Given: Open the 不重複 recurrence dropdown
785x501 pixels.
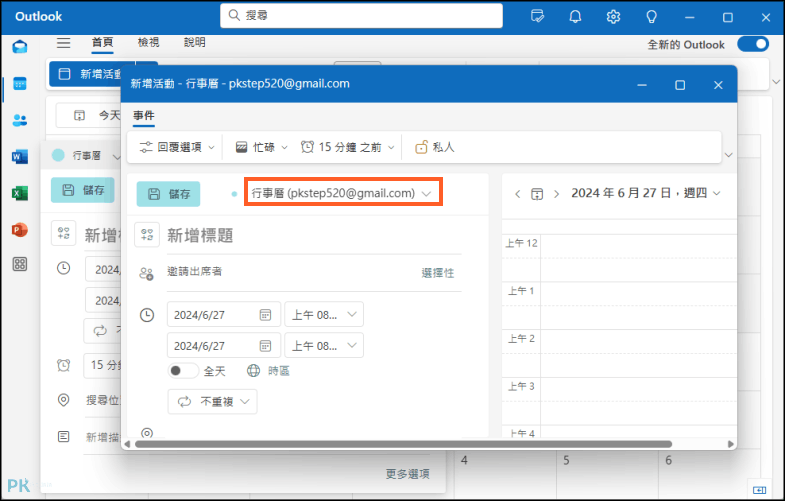Looking at the screenshot, I should coord(213,402).
